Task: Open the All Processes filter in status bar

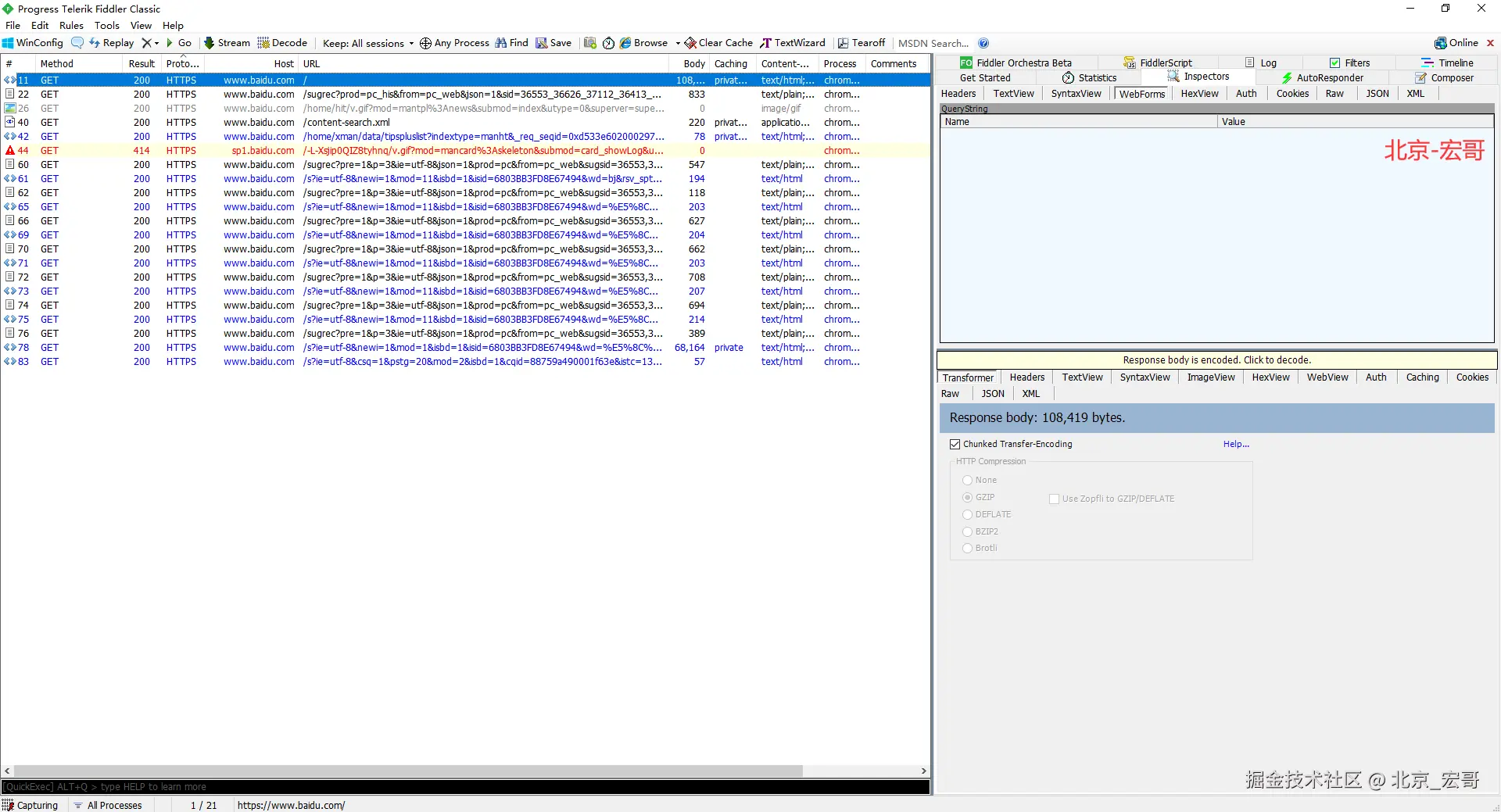Action: (x=108, y=805)
